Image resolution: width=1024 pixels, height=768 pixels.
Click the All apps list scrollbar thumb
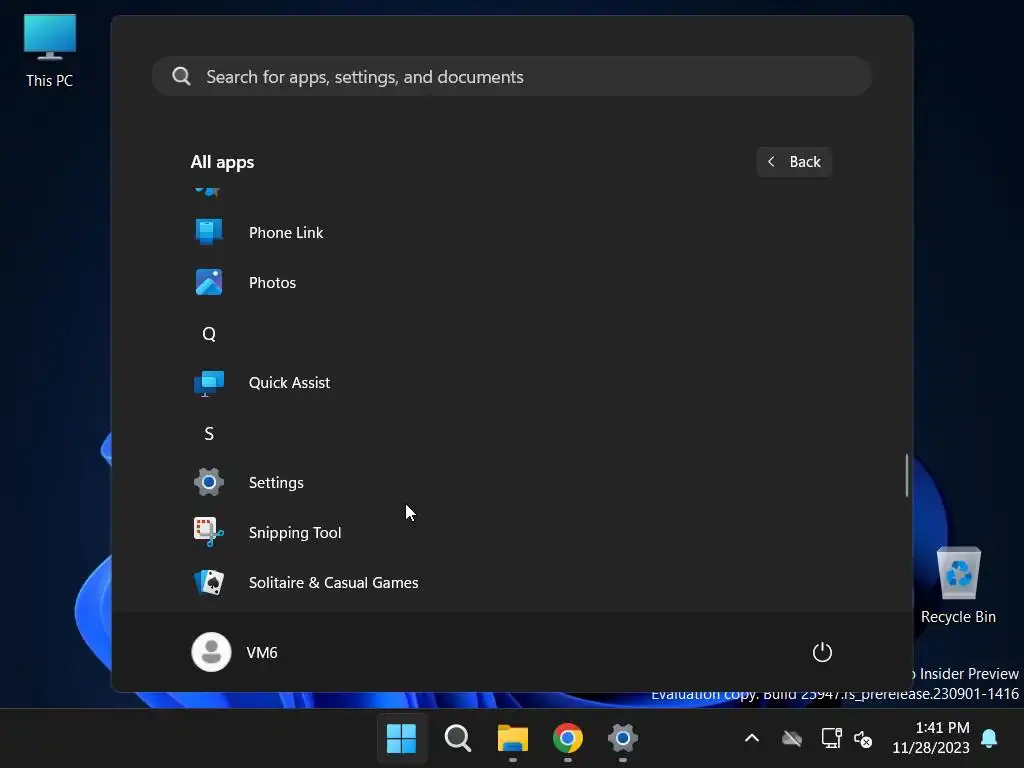tap(906, 475)
